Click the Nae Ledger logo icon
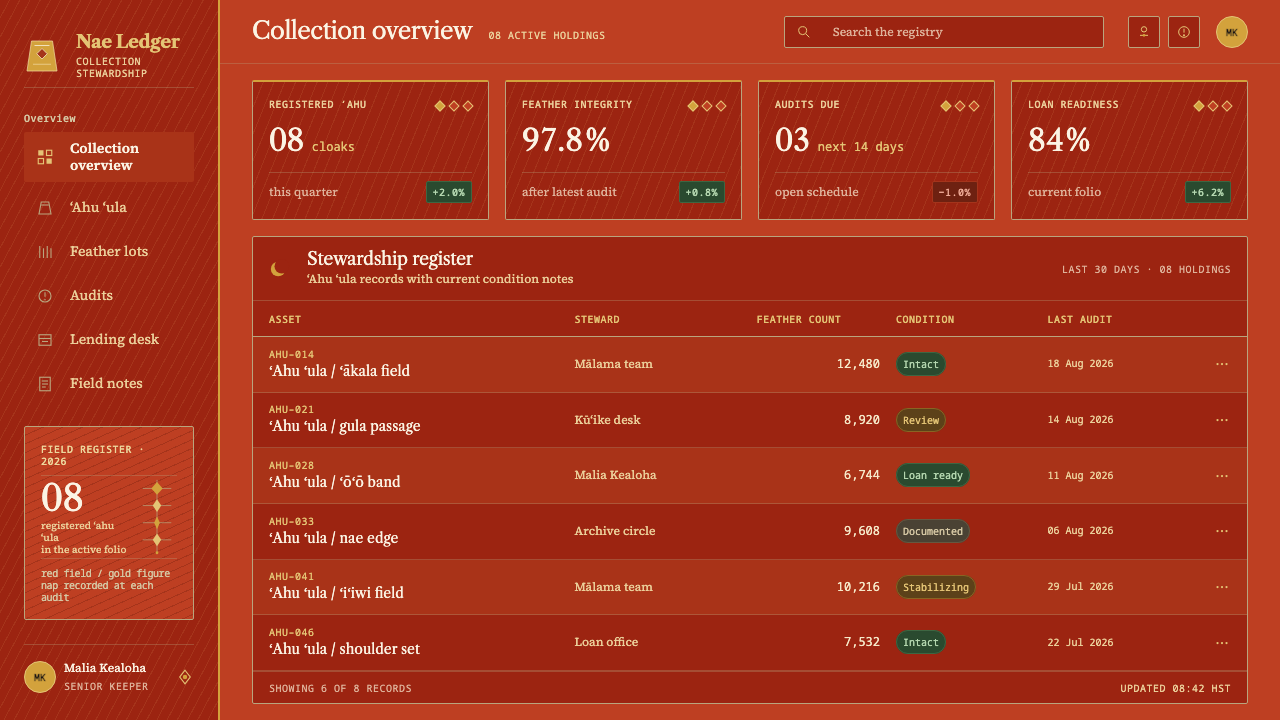The width and height of the screenshot is (1280, 720). click(x=42, y=55)
